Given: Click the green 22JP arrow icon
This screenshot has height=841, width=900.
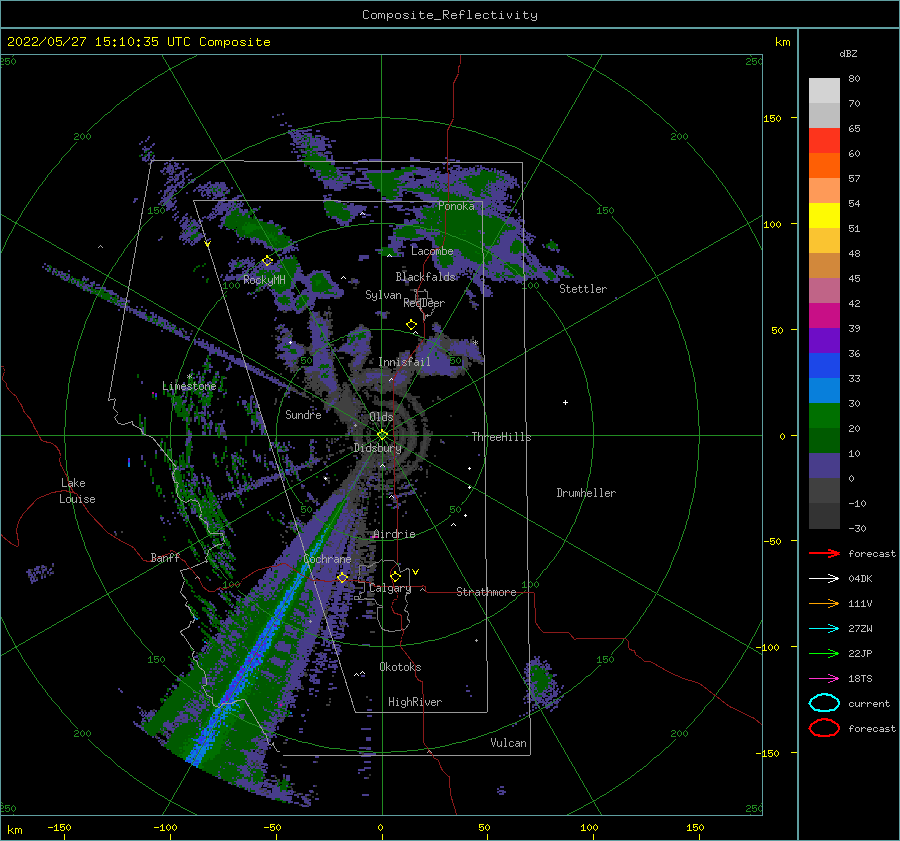Looking at the screenshot, I should (824, 653).
